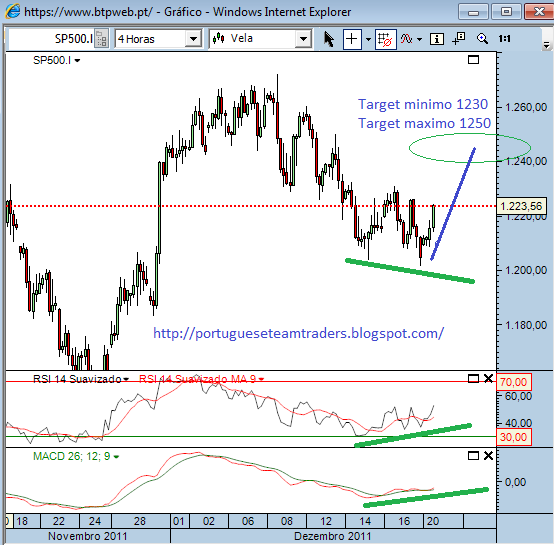Click the information box icon
Image resolution: width=554 pixels, height=545 pixels.
click(437, 39)
